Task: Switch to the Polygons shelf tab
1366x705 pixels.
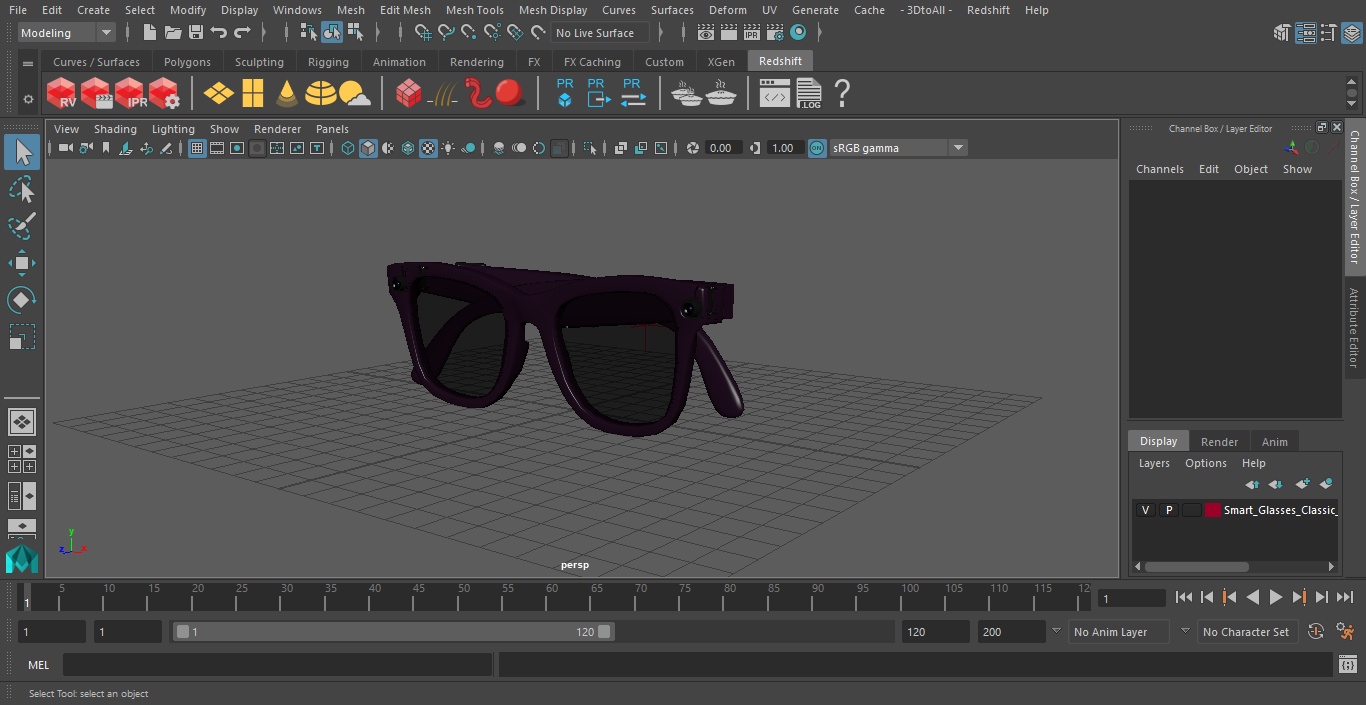Action: pos(187,62)
